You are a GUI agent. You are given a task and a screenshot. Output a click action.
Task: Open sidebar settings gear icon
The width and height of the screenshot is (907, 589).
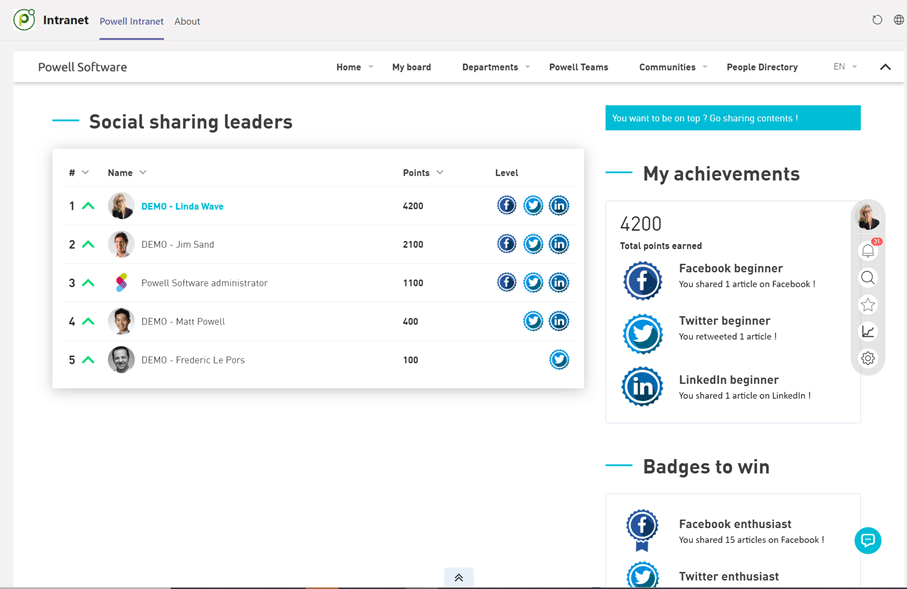868,357
